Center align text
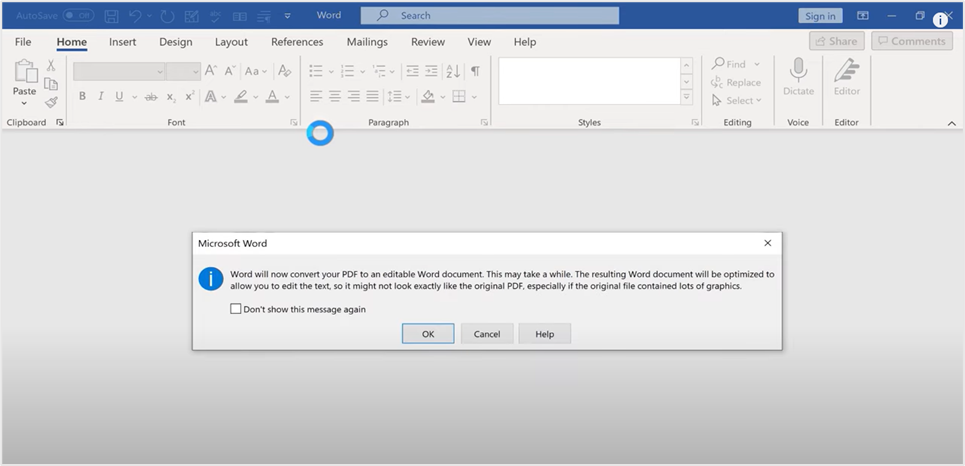Image resolution: width=965 pixels, height=466 pixels. (335, 97)
